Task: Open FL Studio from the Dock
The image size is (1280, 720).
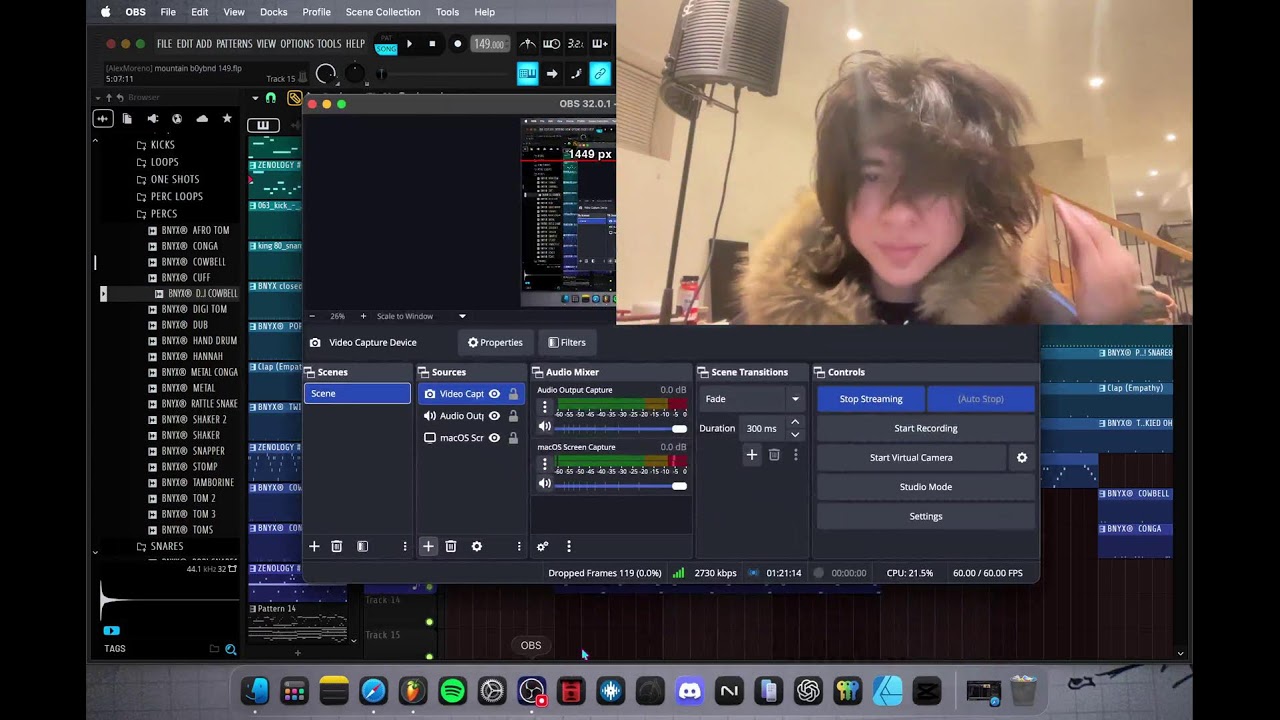Action: [x=413, y=691]
